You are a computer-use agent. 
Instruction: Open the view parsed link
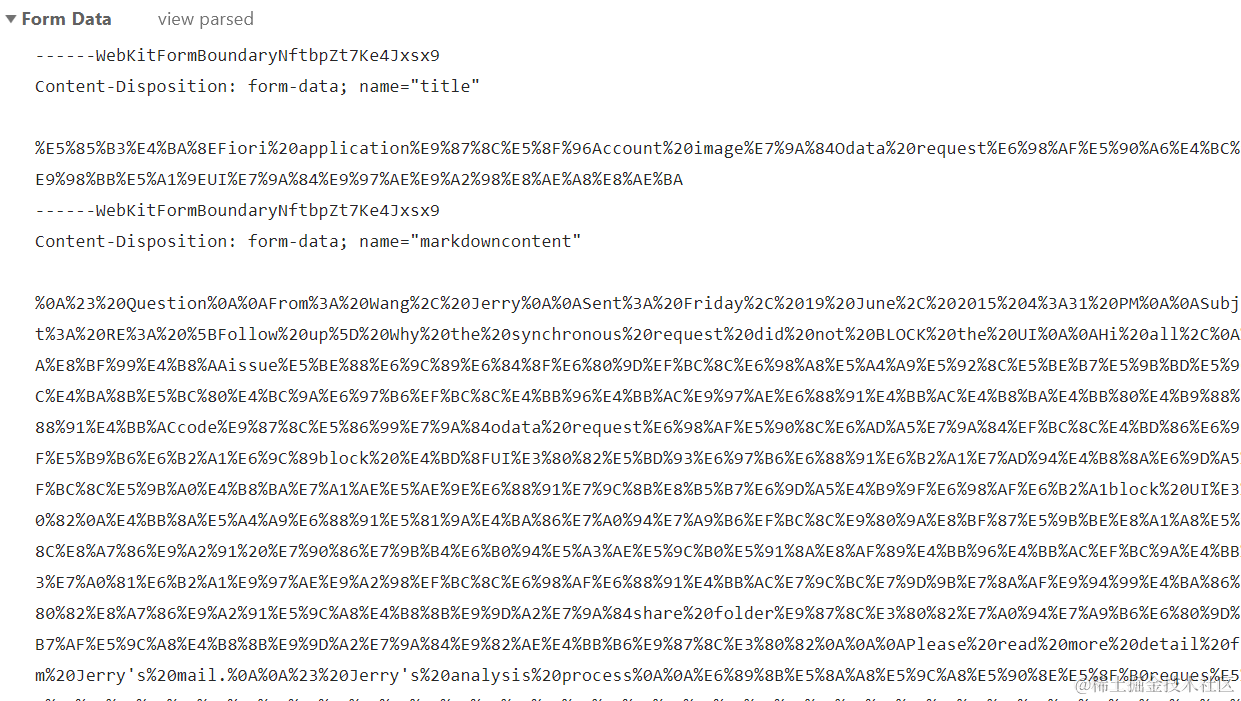[205, 19]
